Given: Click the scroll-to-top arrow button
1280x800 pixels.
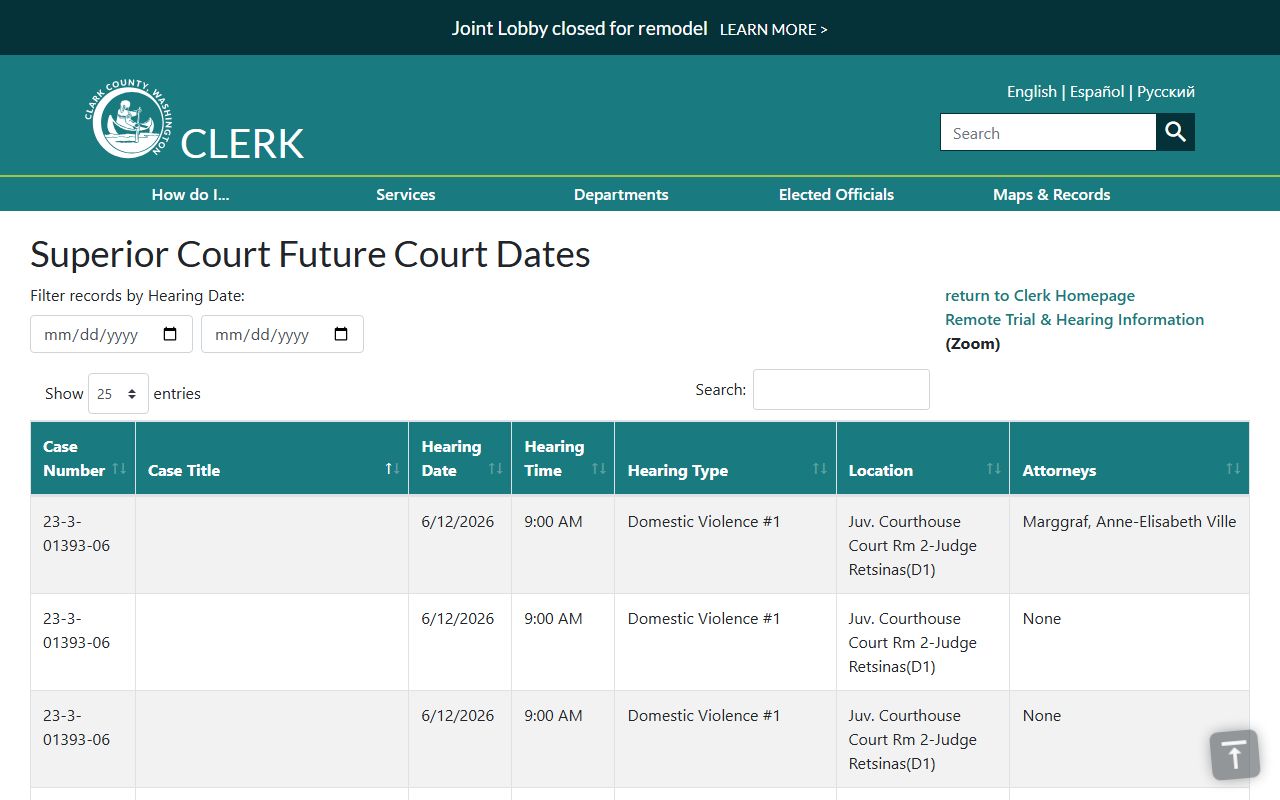Looking at the screenshot, I should pyautogui.click(x=1235, y=755).
